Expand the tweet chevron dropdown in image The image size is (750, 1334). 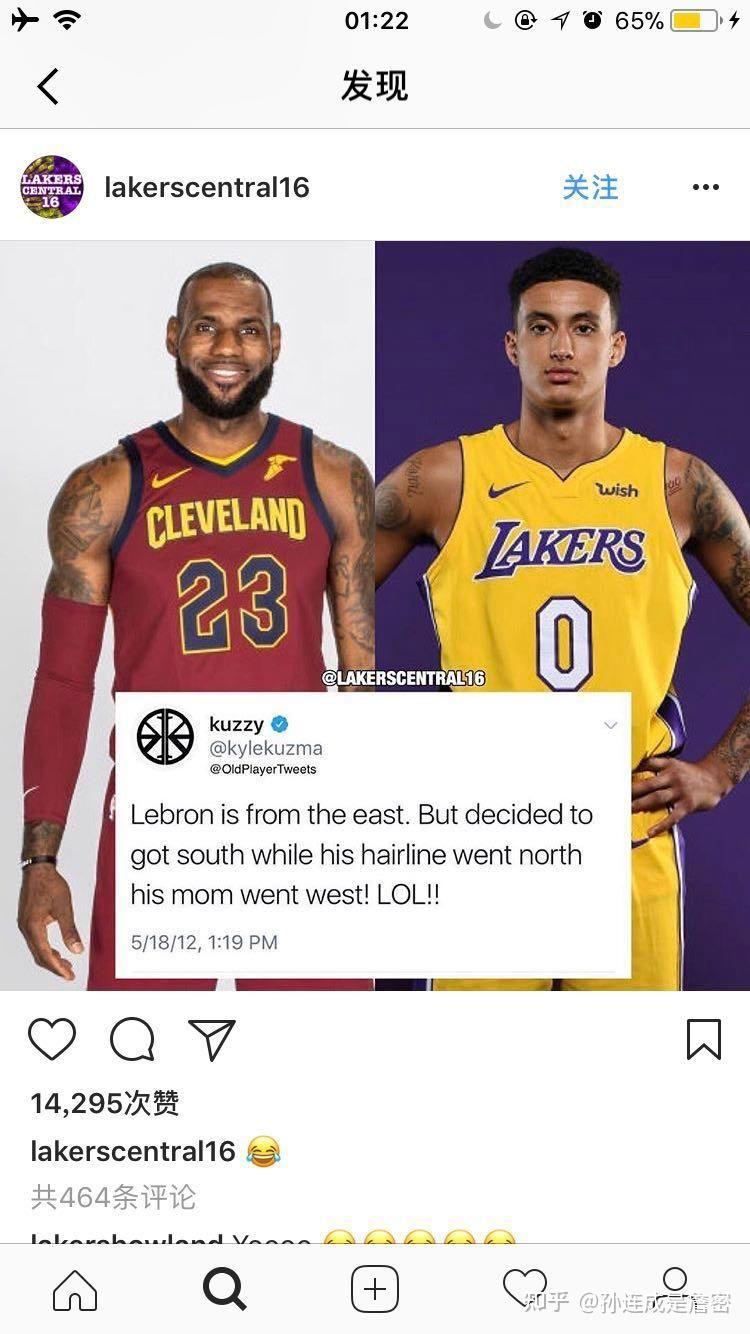(x=610, y=725)
